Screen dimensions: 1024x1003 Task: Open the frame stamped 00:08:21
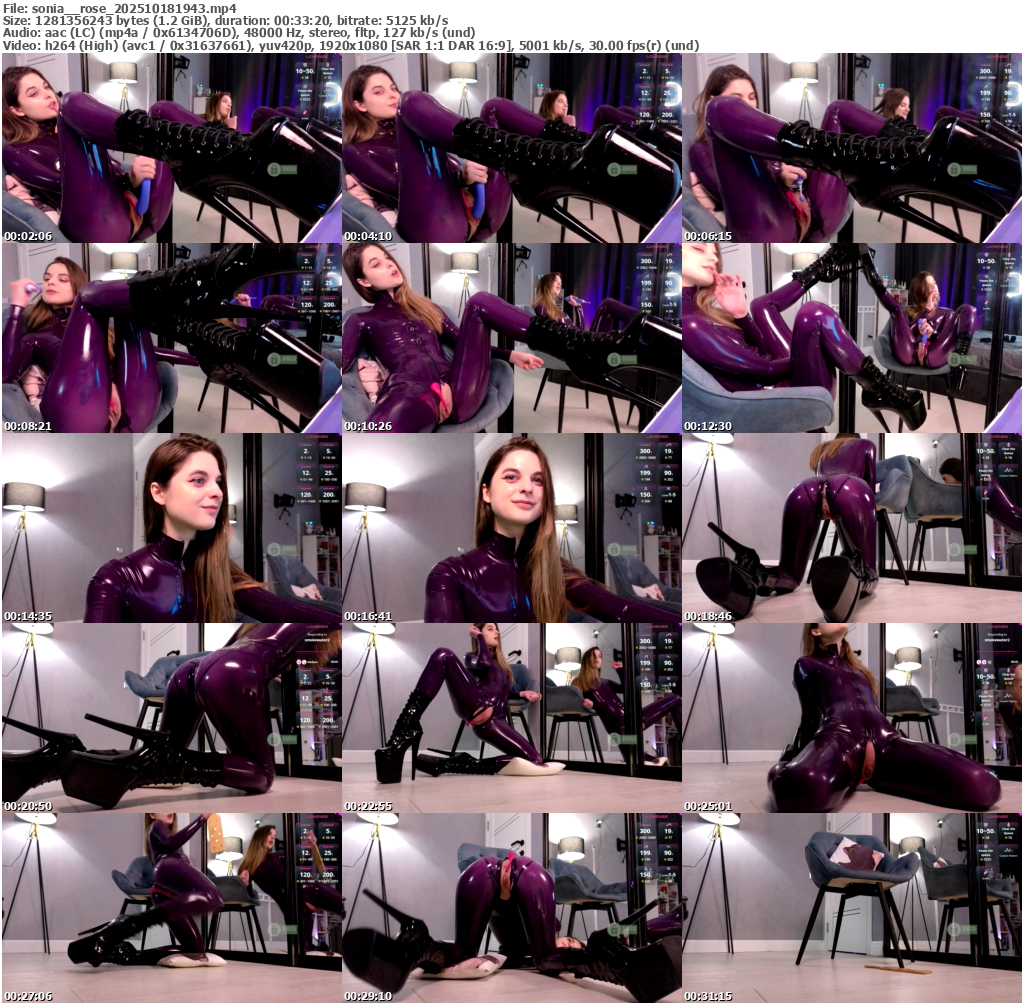pos(171,338)
